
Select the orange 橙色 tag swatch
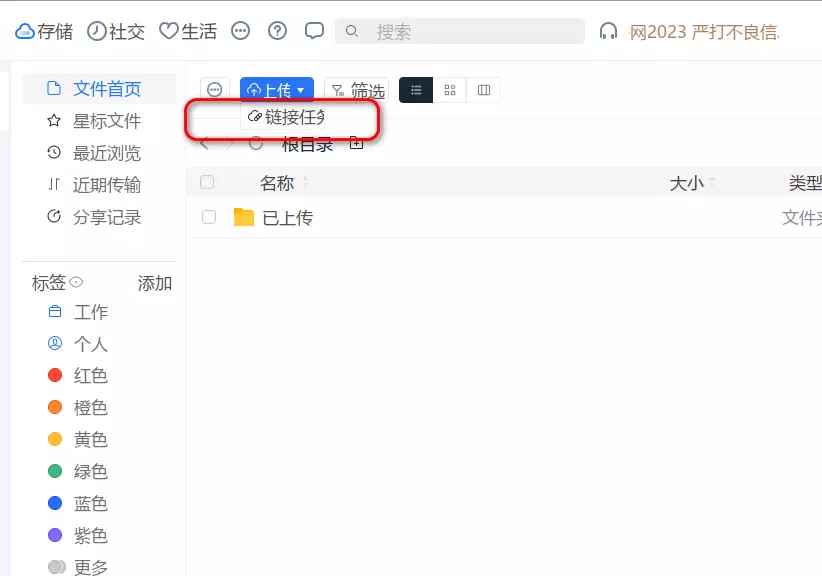click(x=55, y=407)
